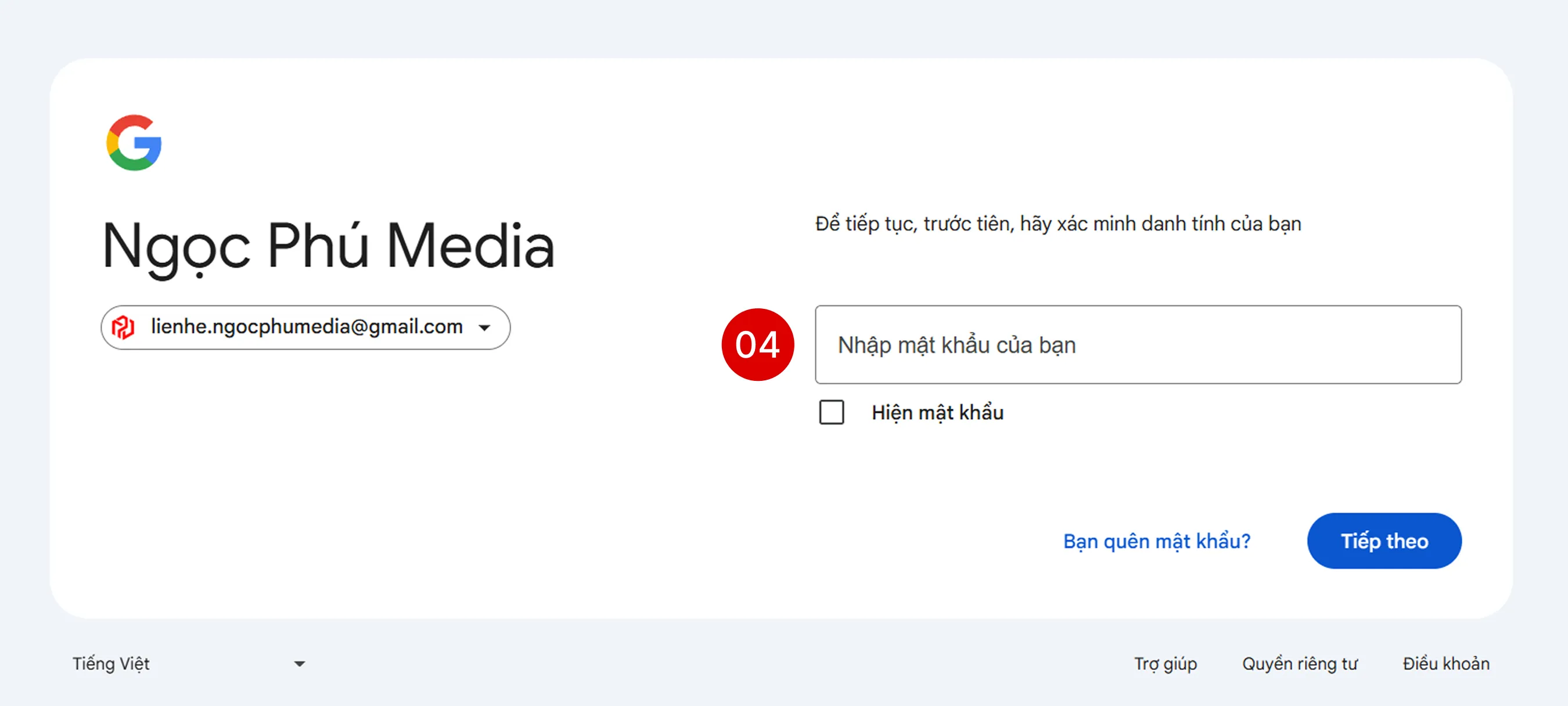Focus the Nhập mật khẩu của bạn field

(x=1138, y=344)
